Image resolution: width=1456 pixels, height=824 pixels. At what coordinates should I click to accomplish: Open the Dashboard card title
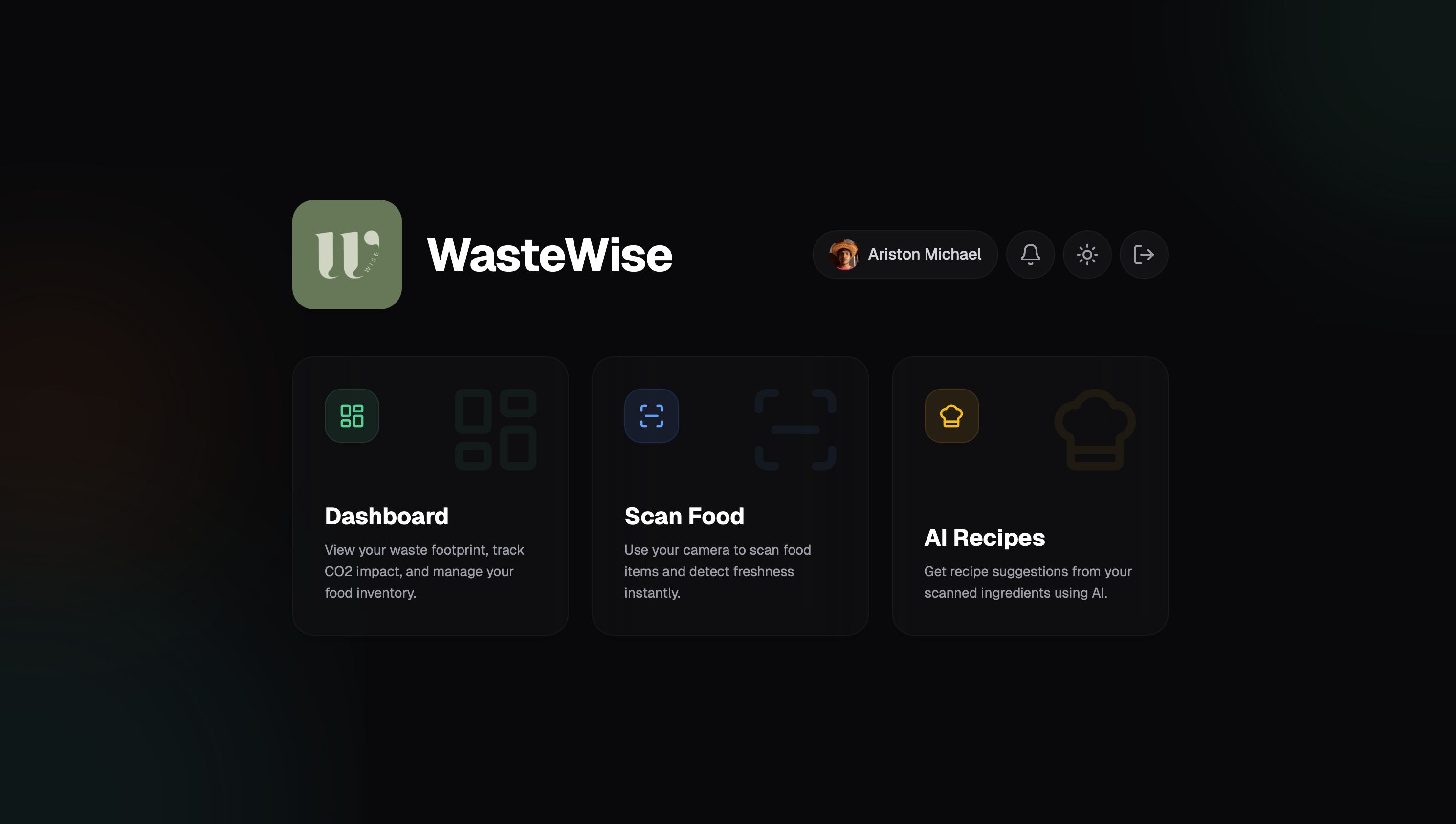[x=386, y=516]
